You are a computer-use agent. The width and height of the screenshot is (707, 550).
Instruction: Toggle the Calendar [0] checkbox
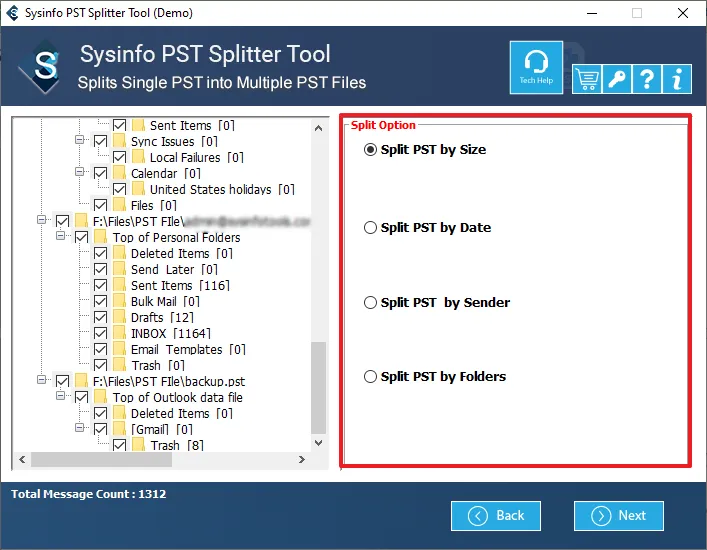click(101, 173)
